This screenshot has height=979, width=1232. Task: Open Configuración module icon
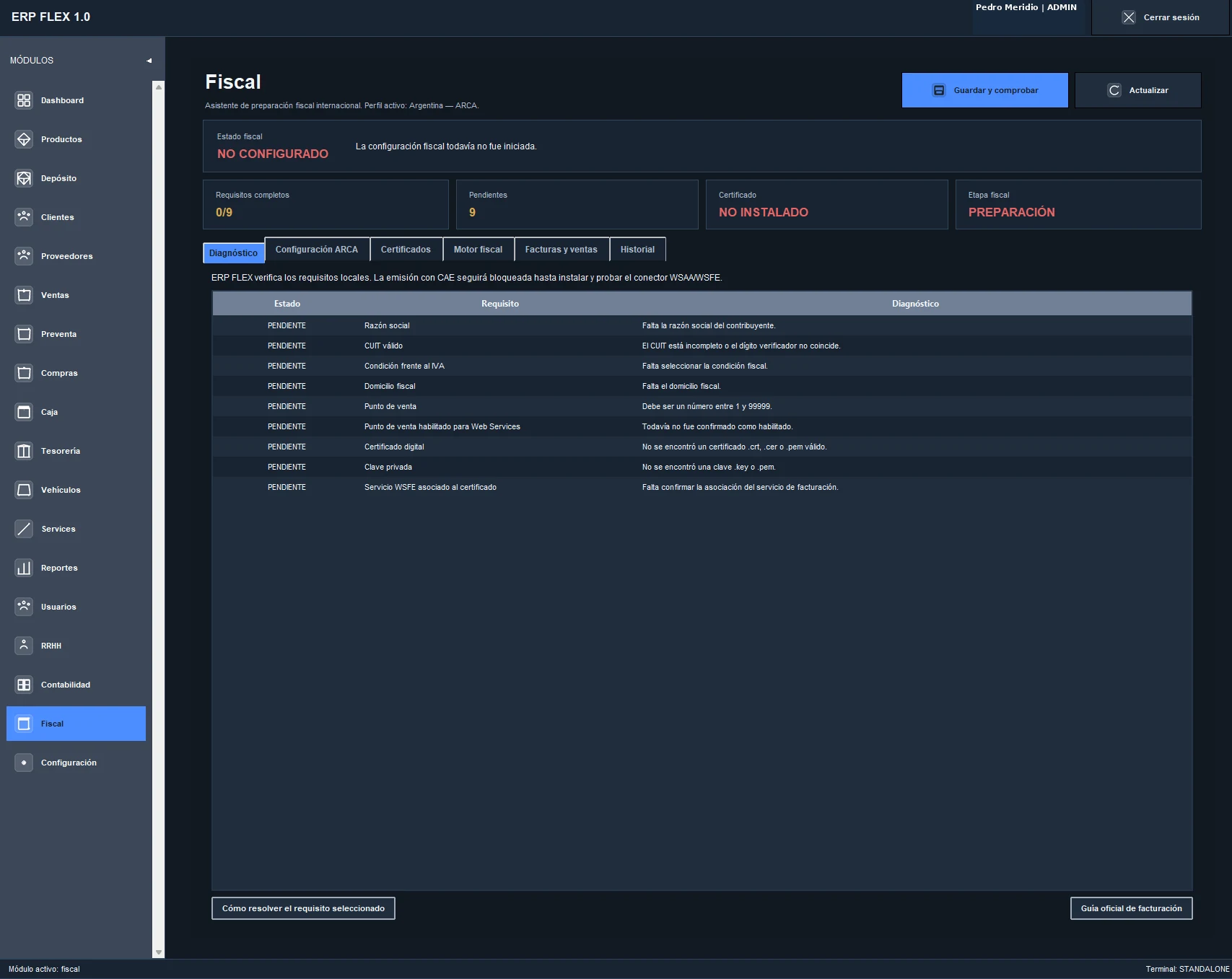24,763
